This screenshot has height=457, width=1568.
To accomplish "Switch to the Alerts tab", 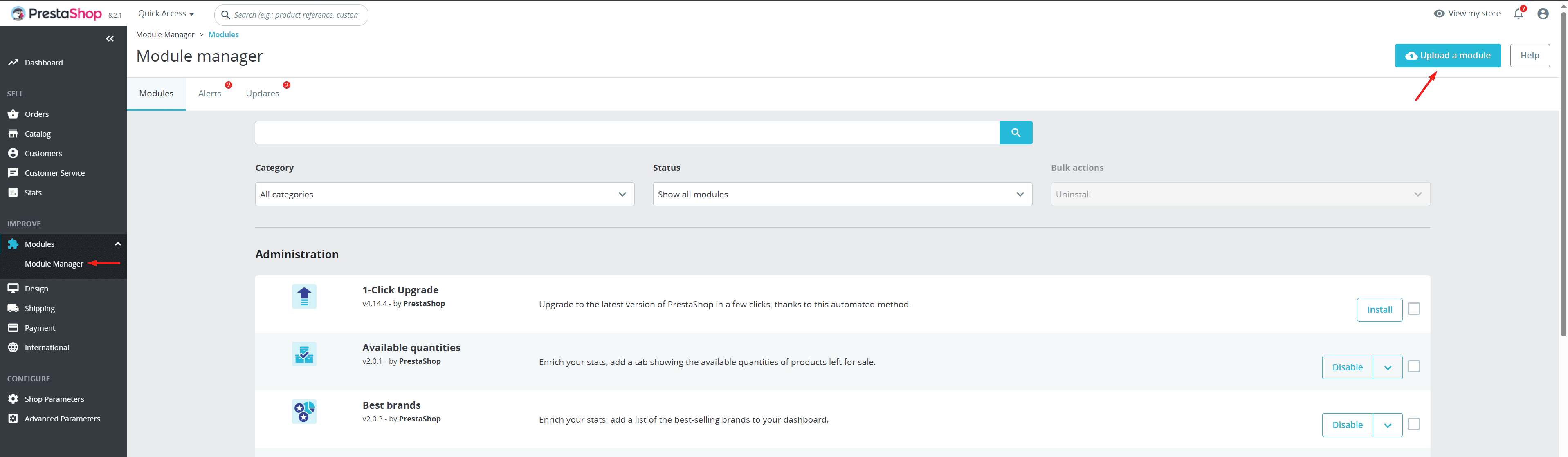I will pyautogui.click(x=209, y=93).
